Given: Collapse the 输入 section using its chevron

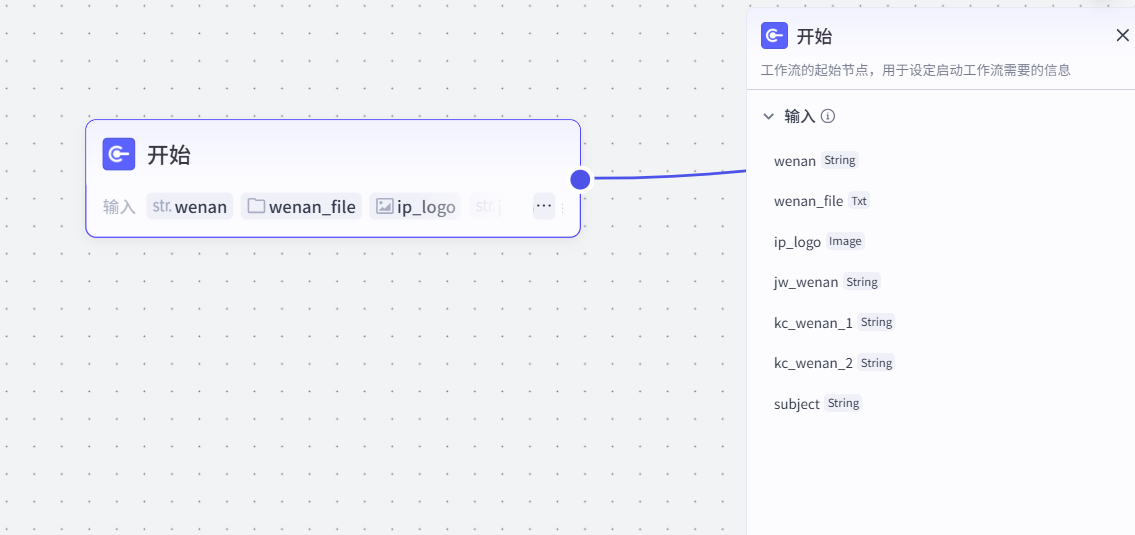Looking at the screenshot, I should 768,116.
